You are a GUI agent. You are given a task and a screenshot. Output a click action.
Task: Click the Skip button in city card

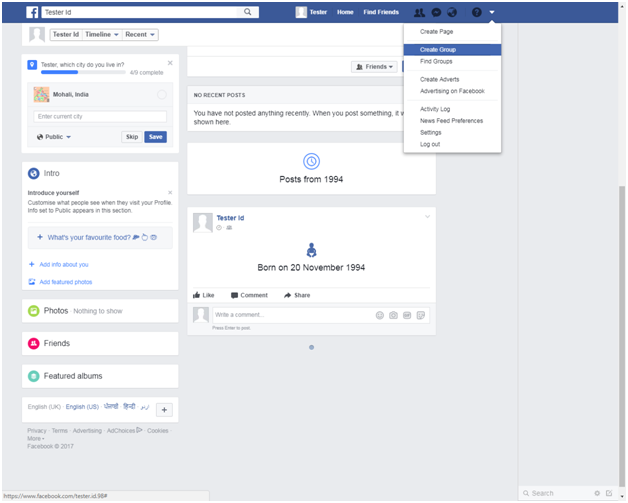pos(132,137)
